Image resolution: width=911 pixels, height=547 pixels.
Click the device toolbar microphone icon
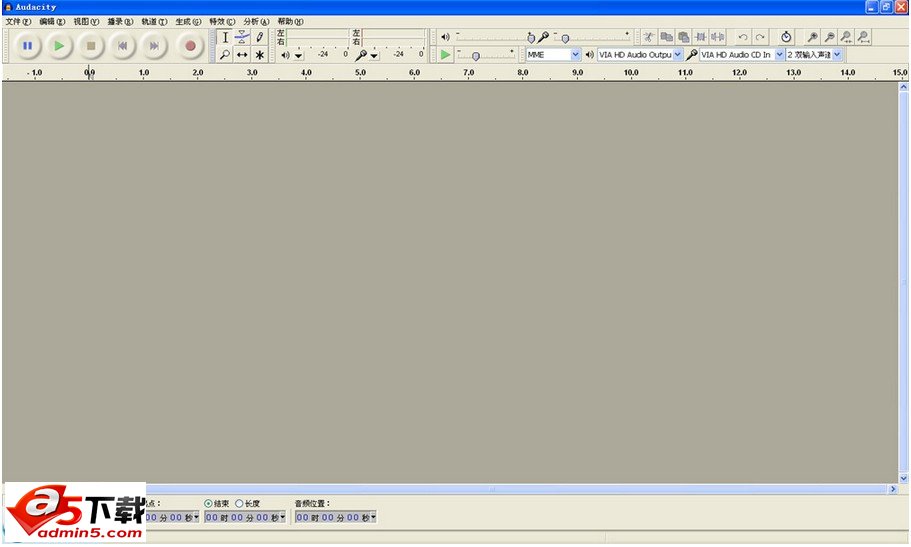coord(691,55)
